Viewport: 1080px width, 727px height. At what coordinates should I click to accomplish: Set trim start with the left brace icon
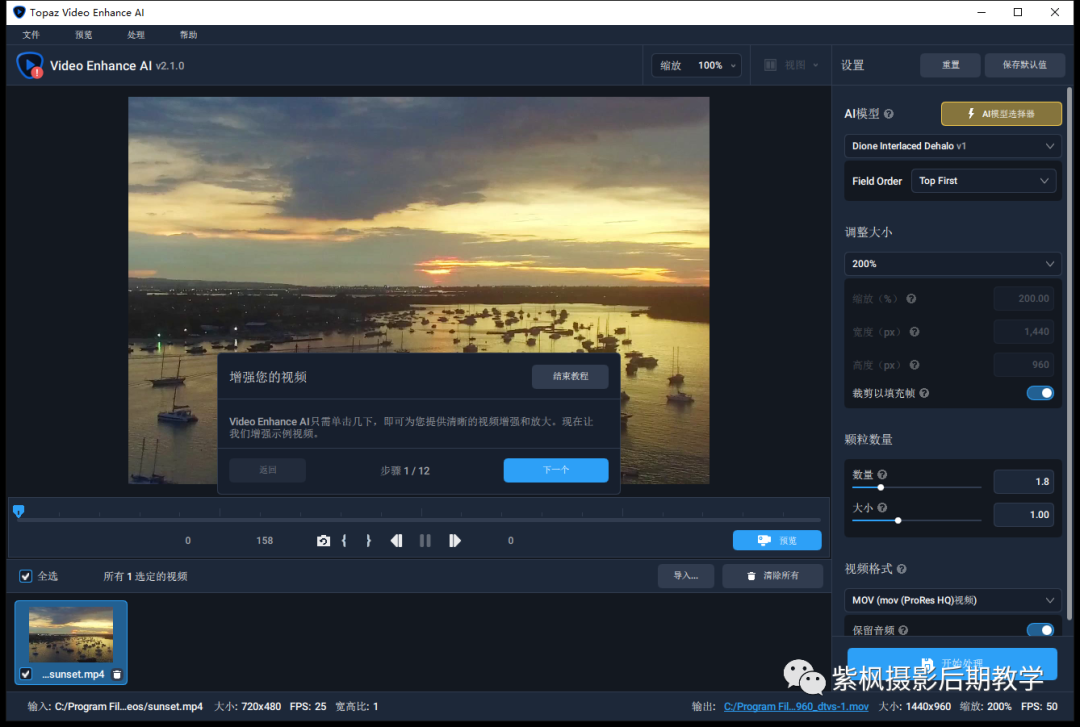click(344, 541)
